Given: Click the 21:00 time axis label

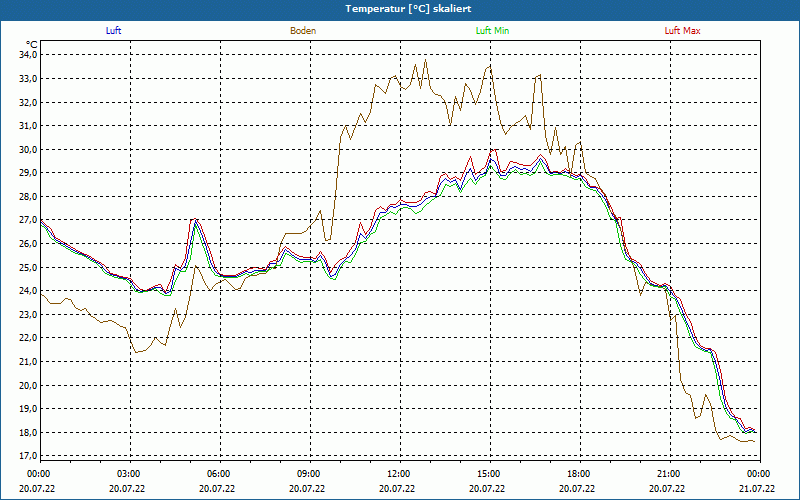Looking at the screenshot, I should (x=670, y=474).
